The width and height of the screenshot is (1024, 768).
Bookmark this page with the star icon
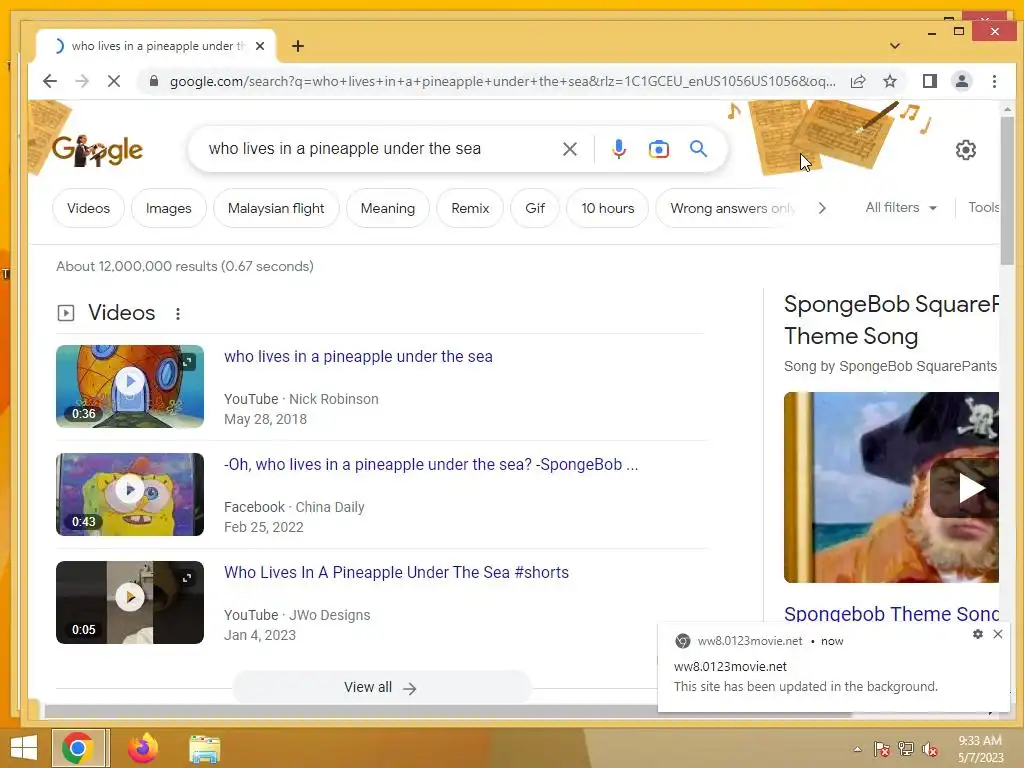click(x=889, y=81)
